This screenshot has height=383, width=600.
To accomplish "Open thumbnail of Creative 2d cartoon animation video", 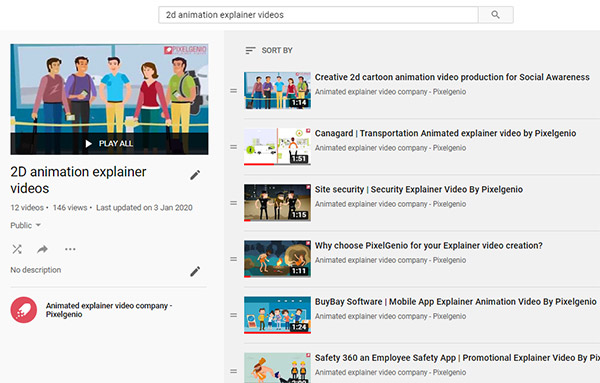I will pos(277,90).
